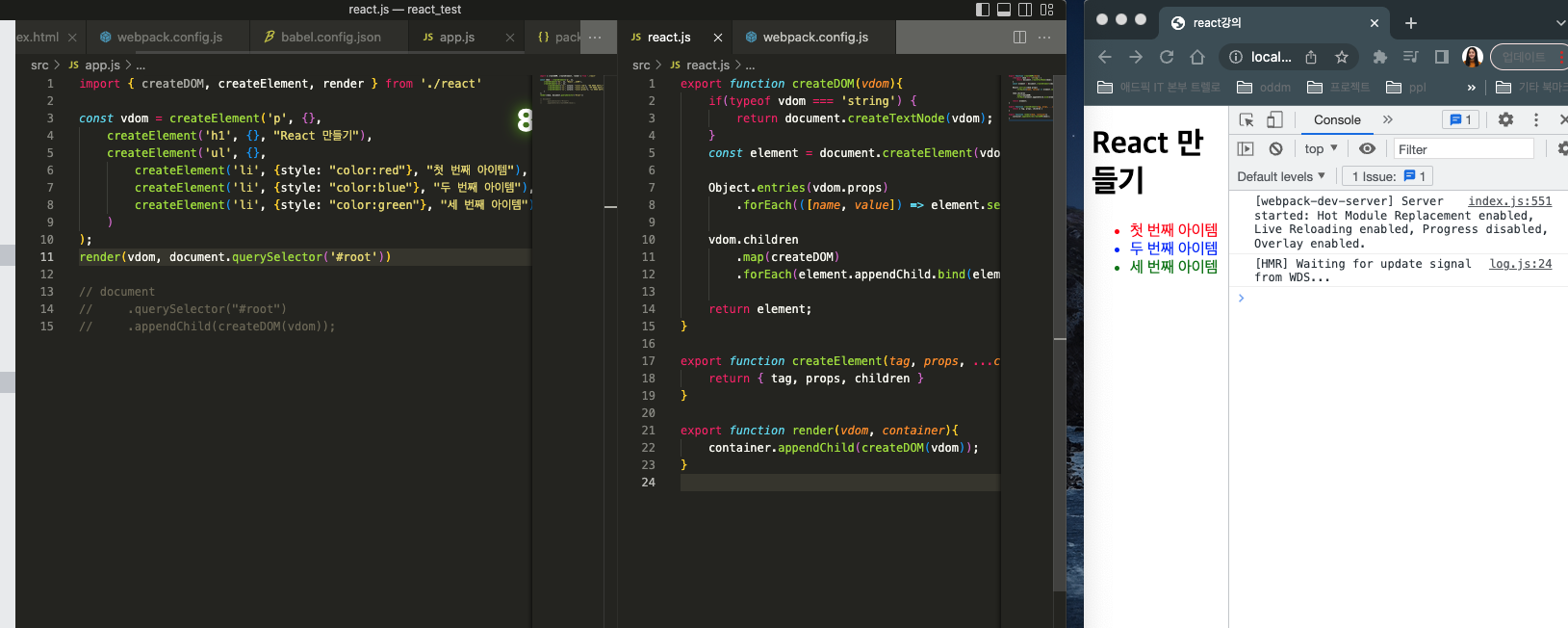Toggle bottom panel layout icon in VS Code
This screenshot has height=628, width=1568.
click(x=1004, y=10)
